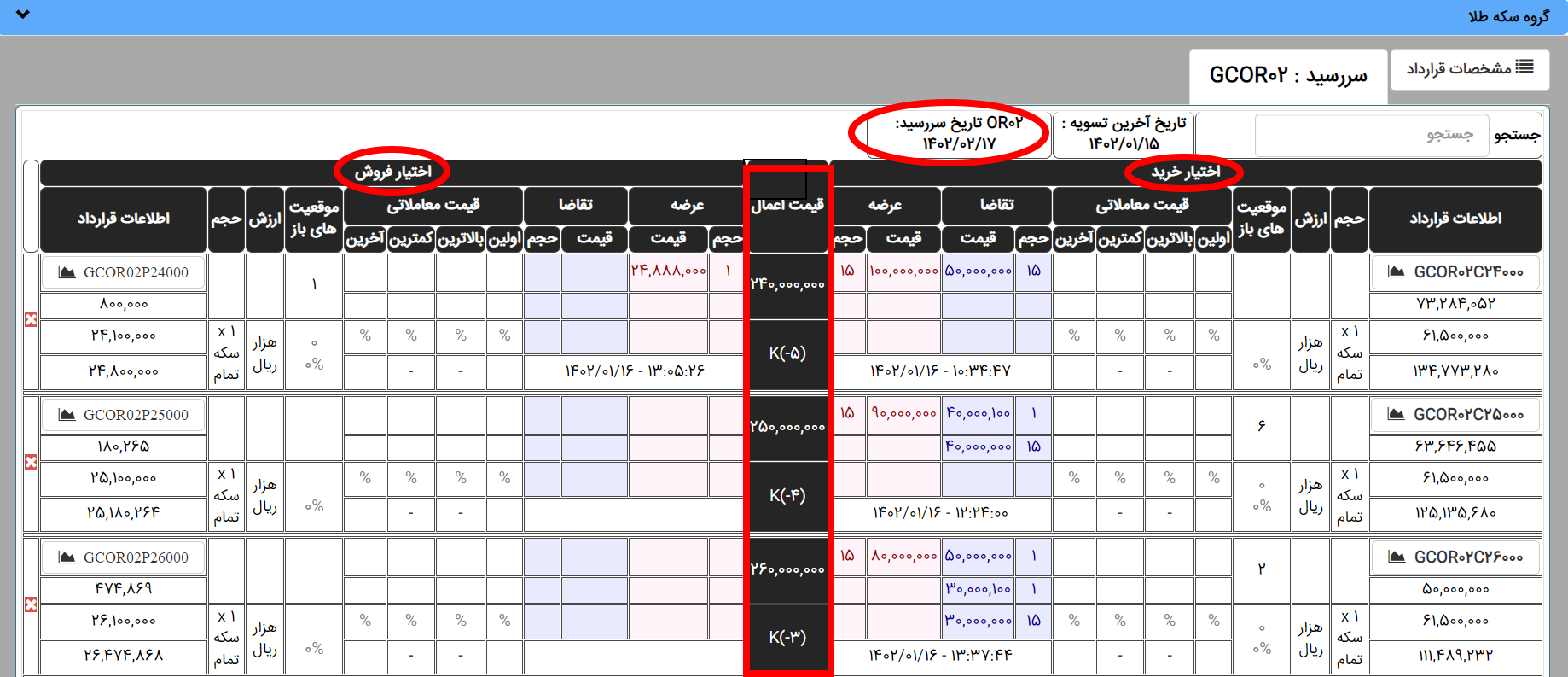Click the value ۱۲۵,۱۳۵,۶۸۰
Screen dimensions: 1568x677
pos(1455,513)
